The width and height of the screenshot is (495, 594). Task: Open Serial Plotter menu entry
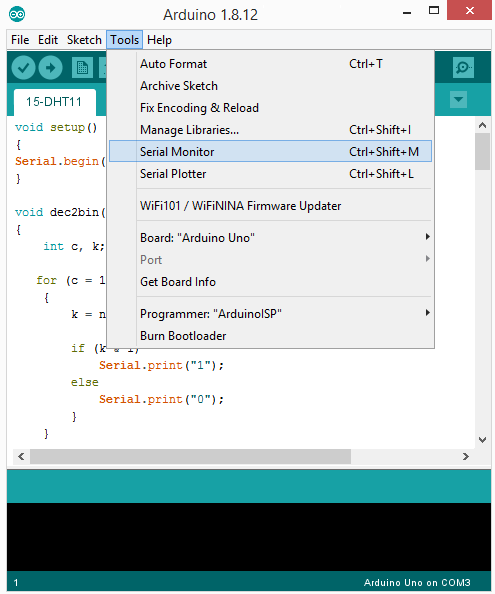[x=270, y=174]
